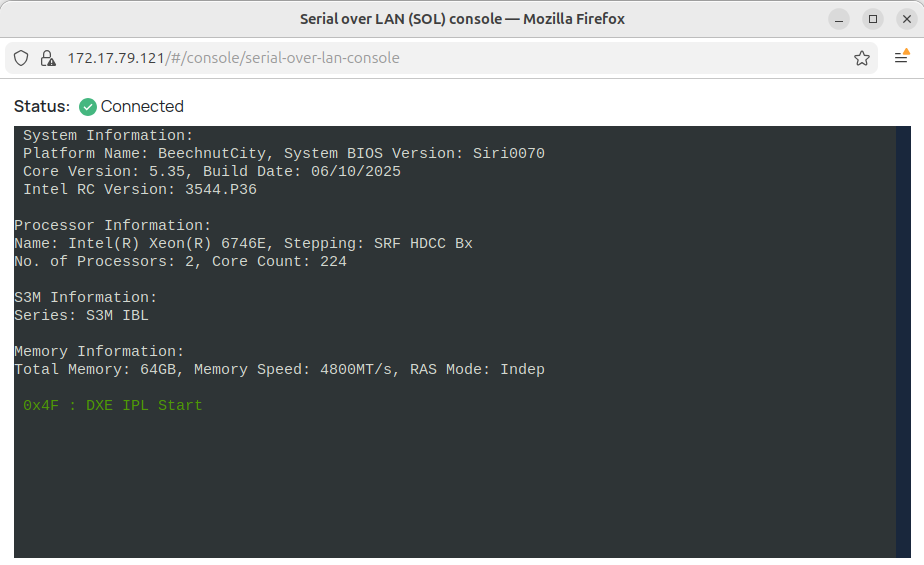Viewport: 924px width, 565px height.
Task: Focus the URL address bar
Action: coord(450,58)
